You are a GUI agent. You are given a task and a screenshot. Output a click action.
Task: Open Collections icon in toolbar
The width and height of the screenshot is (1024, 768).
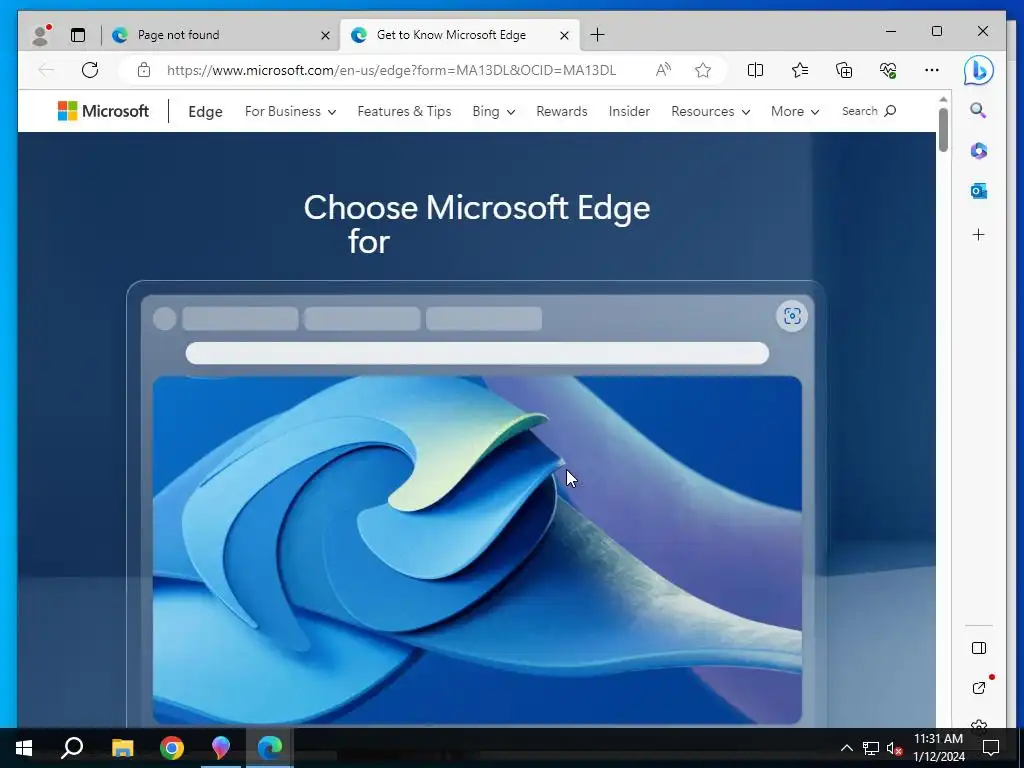tap(844, 70)
